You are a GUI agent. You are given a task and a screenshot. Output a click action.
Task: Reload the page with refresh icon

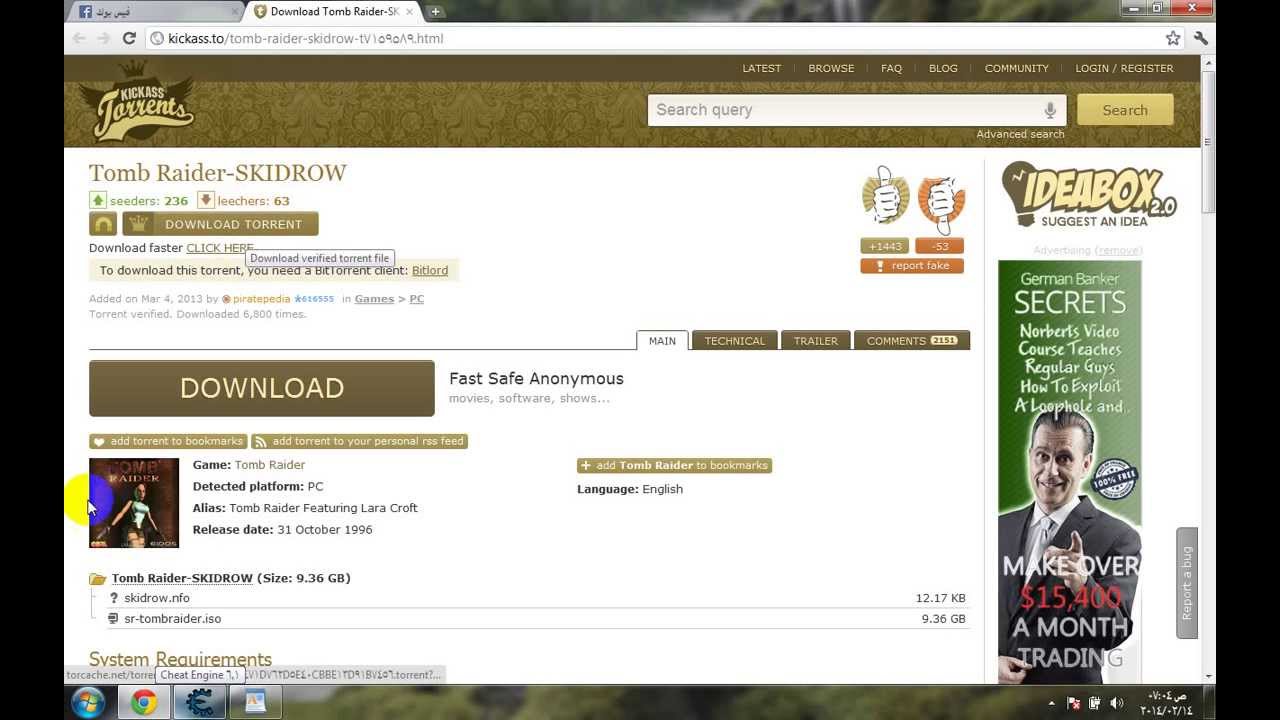pos(129,38)
